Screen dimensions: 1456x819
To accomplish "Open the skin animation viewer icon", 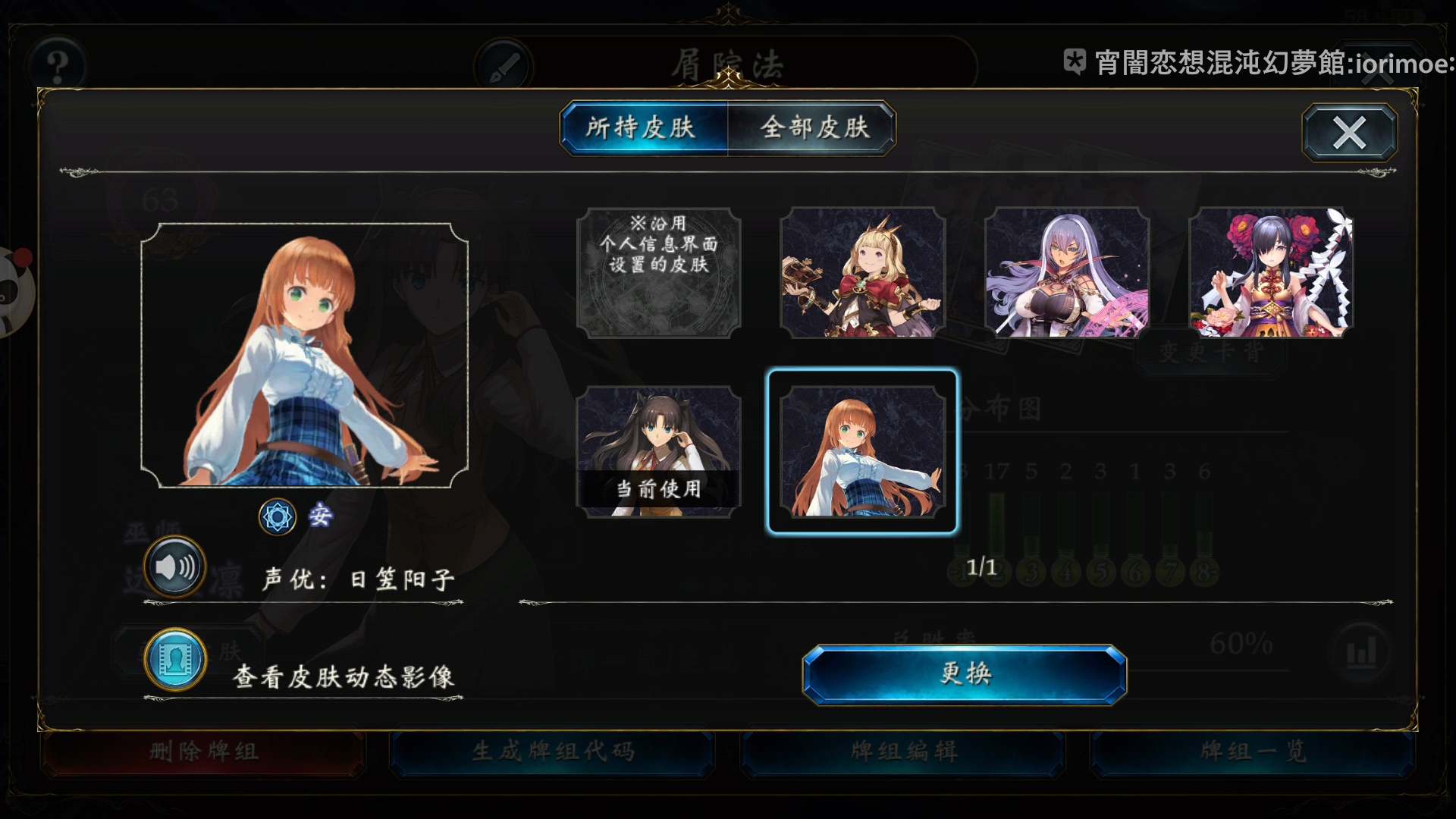I will [175, 659].
